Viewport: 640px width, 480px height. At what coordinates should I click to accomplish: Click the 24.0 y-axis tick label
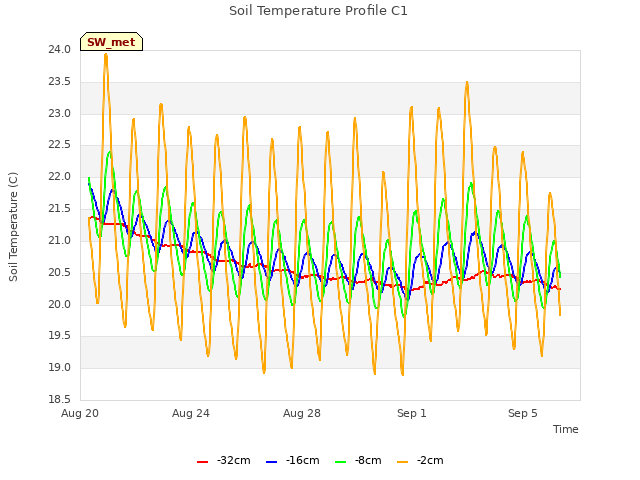(x=60, y=50)
